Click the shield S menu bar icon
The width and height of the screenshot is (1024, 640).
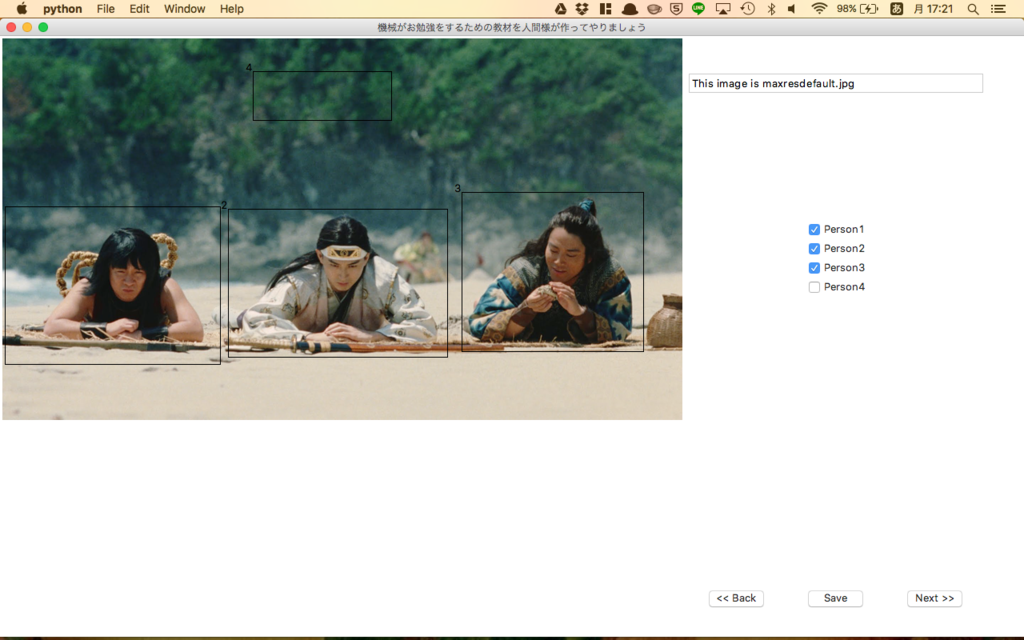pyautogui.click(x=676, y=8)
